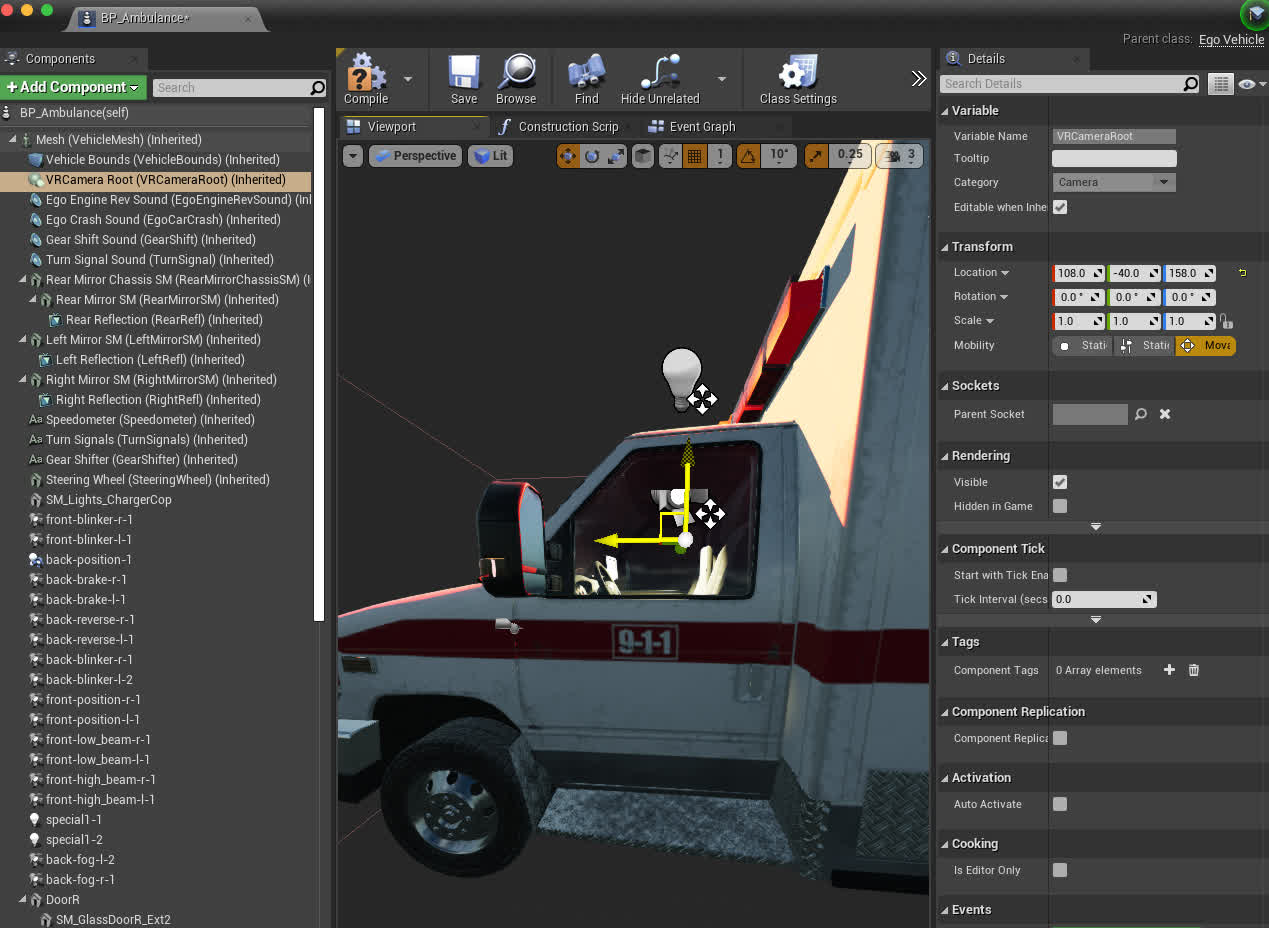Toggle the Visible checkbox
Image resolution: width=1269 pixels, height=928 pixels.
coord(1060,482)
